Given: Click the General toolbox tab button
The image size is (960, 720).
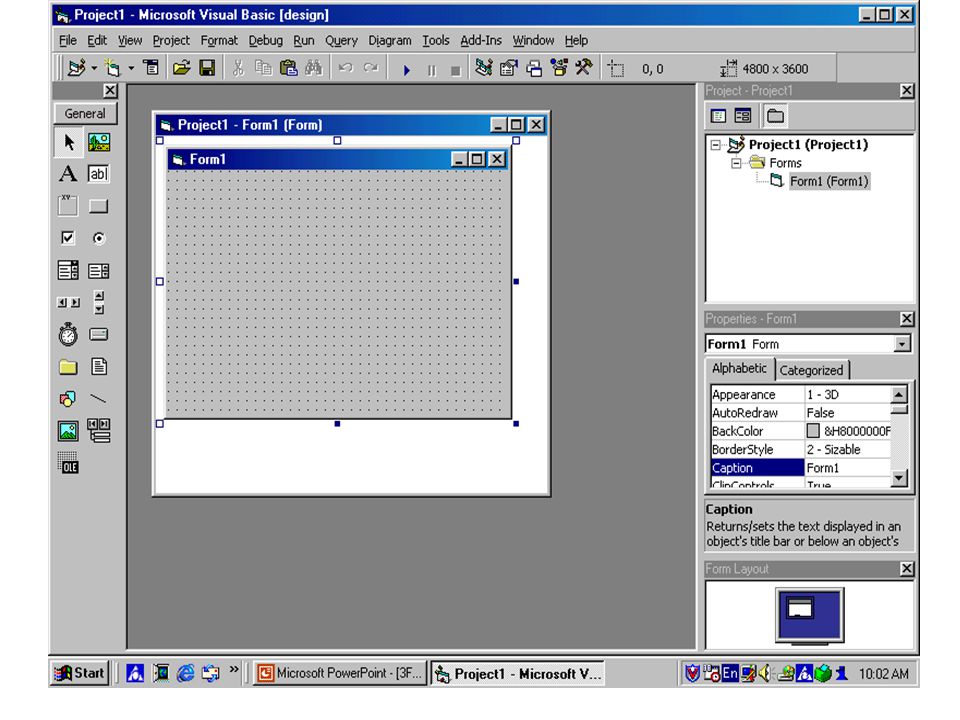Looking at the screenshot, I should [x=85, y=113].
